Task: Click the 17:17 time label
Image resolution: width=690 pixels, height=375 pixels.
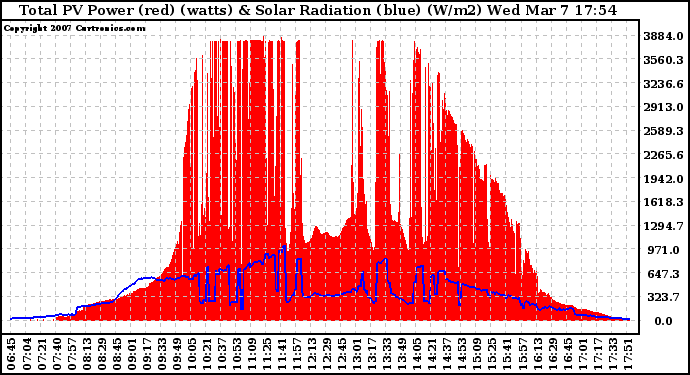Action: point(597,354)
